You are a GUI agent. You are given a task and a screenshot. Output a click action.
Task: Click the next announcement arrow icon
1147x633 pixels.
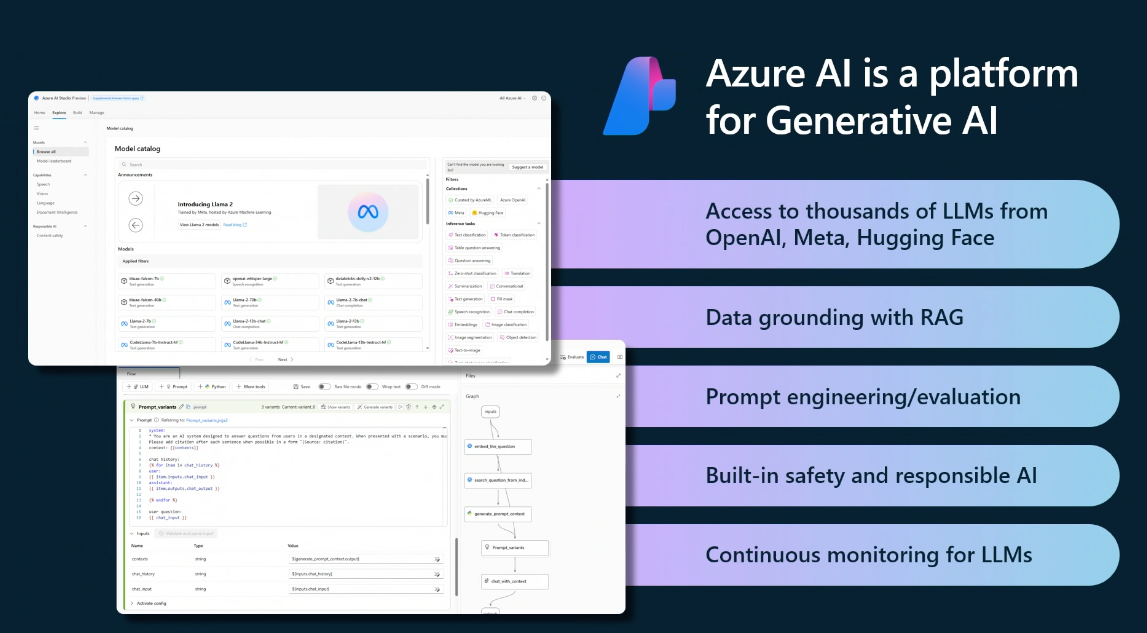(136, 199)
